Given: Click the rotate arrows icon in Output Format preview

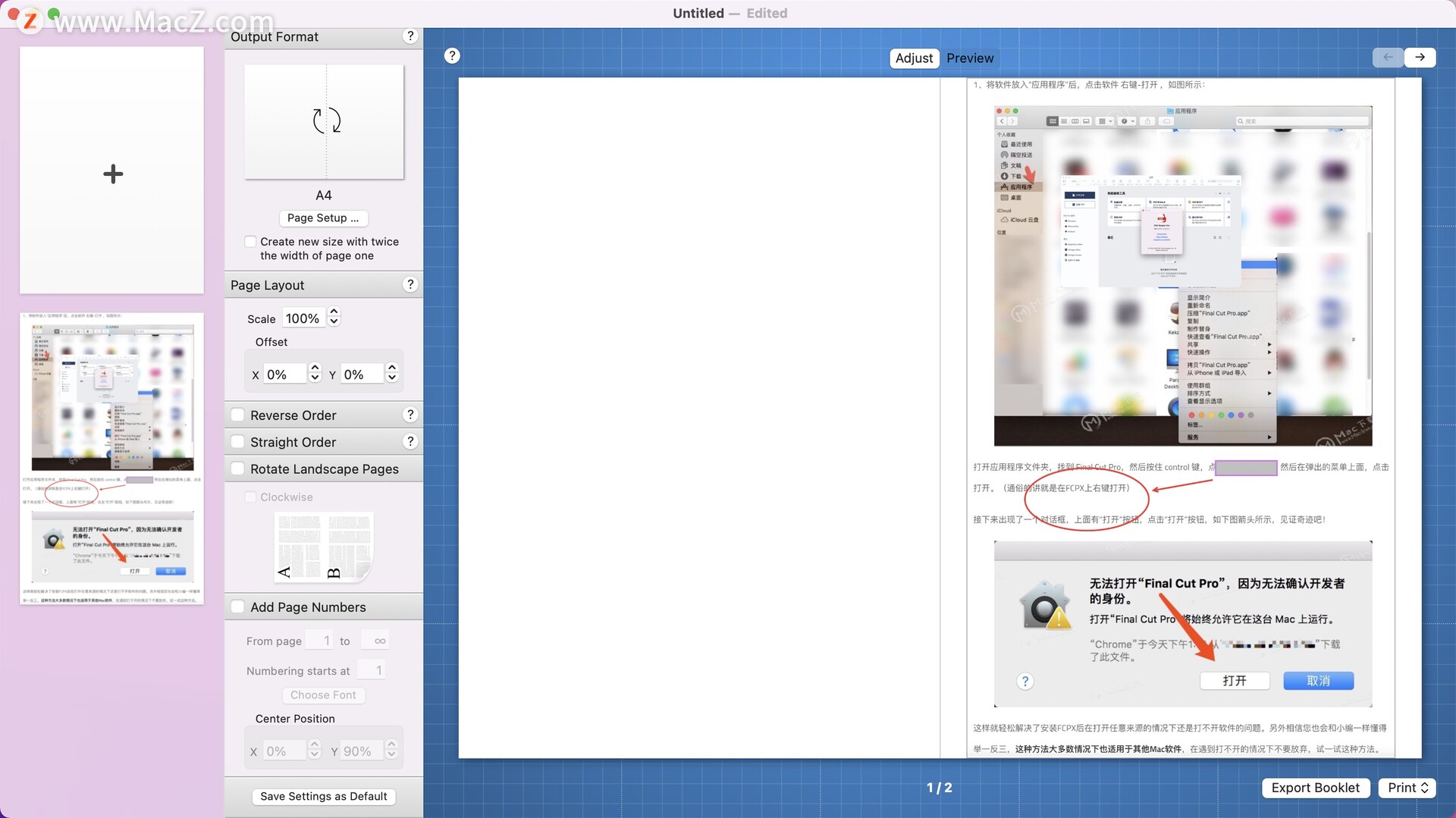Looking at the screenshot, I should tap(326, 121).
